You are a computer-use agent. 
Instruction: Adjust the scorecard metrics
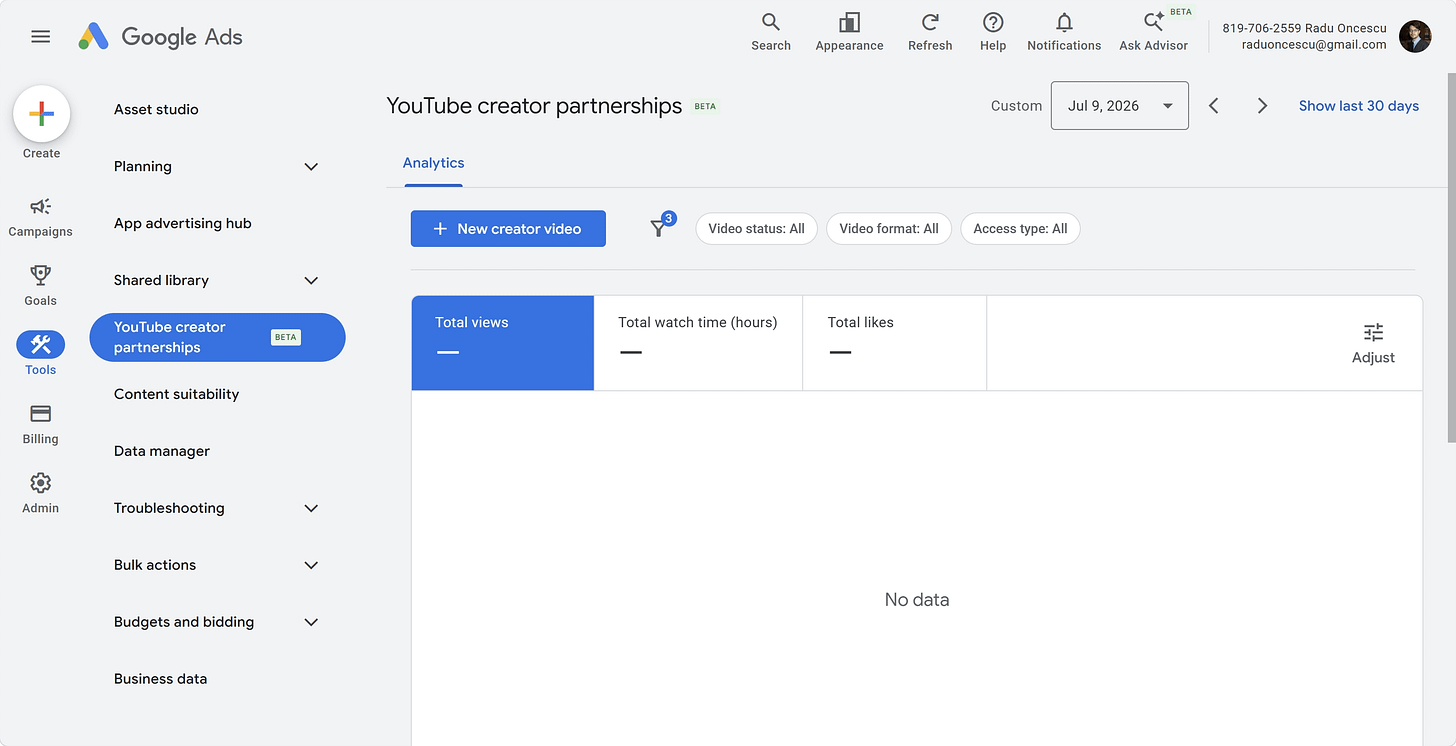tap(1373, 343)
